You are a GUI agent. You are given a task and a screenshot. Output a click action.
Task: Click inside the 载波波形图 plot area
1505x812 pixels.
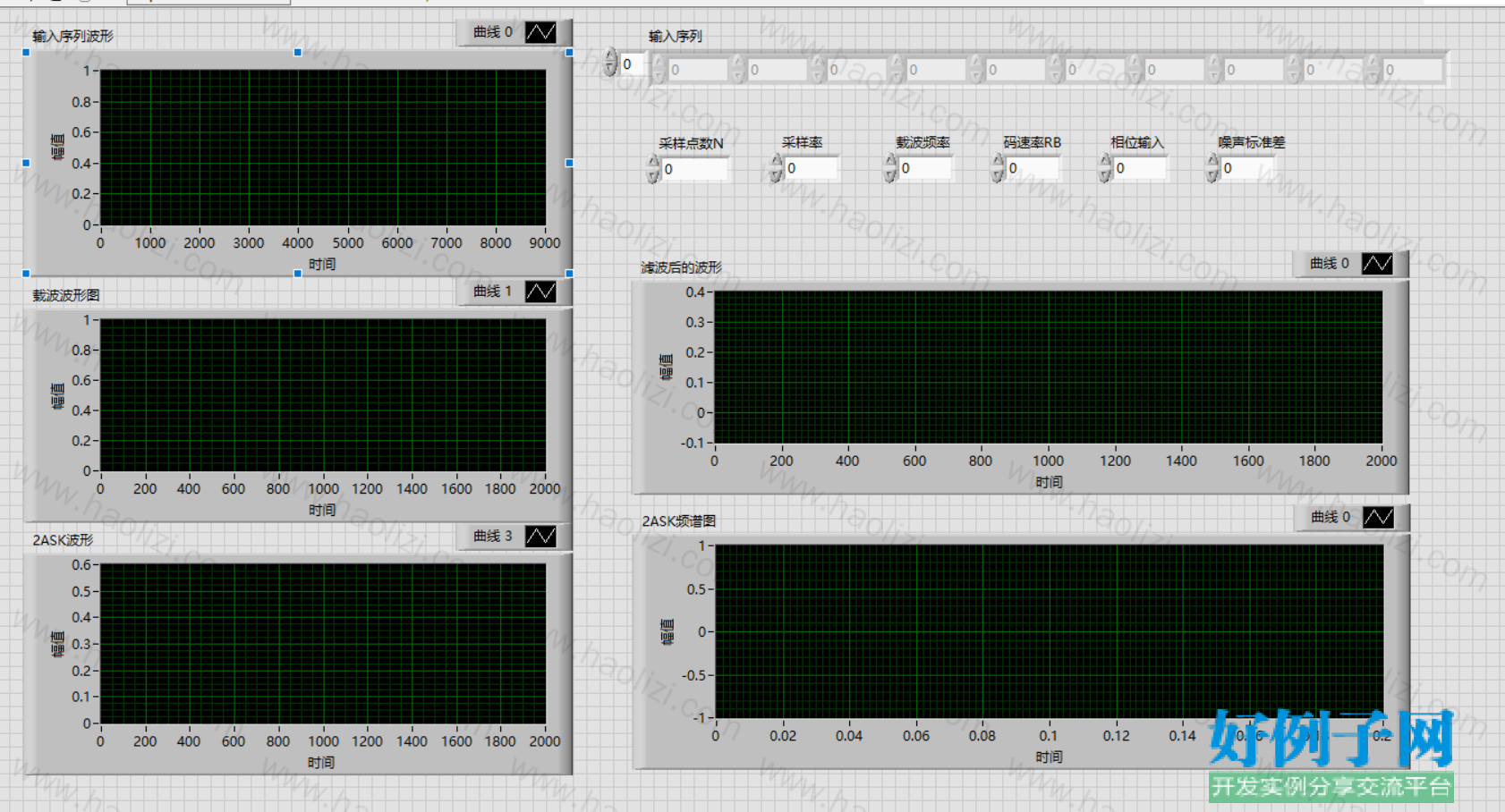click(322, 395)
